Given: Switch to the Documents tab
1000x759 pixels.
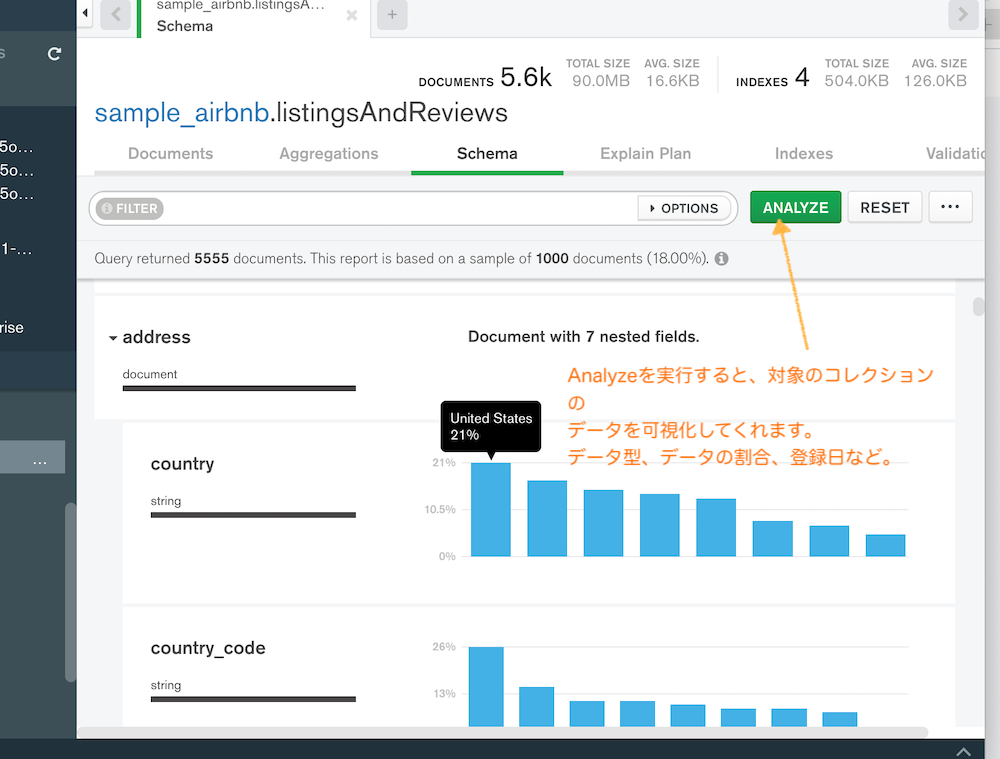Looking at the screenshot, I should click(x=170, y=154).
